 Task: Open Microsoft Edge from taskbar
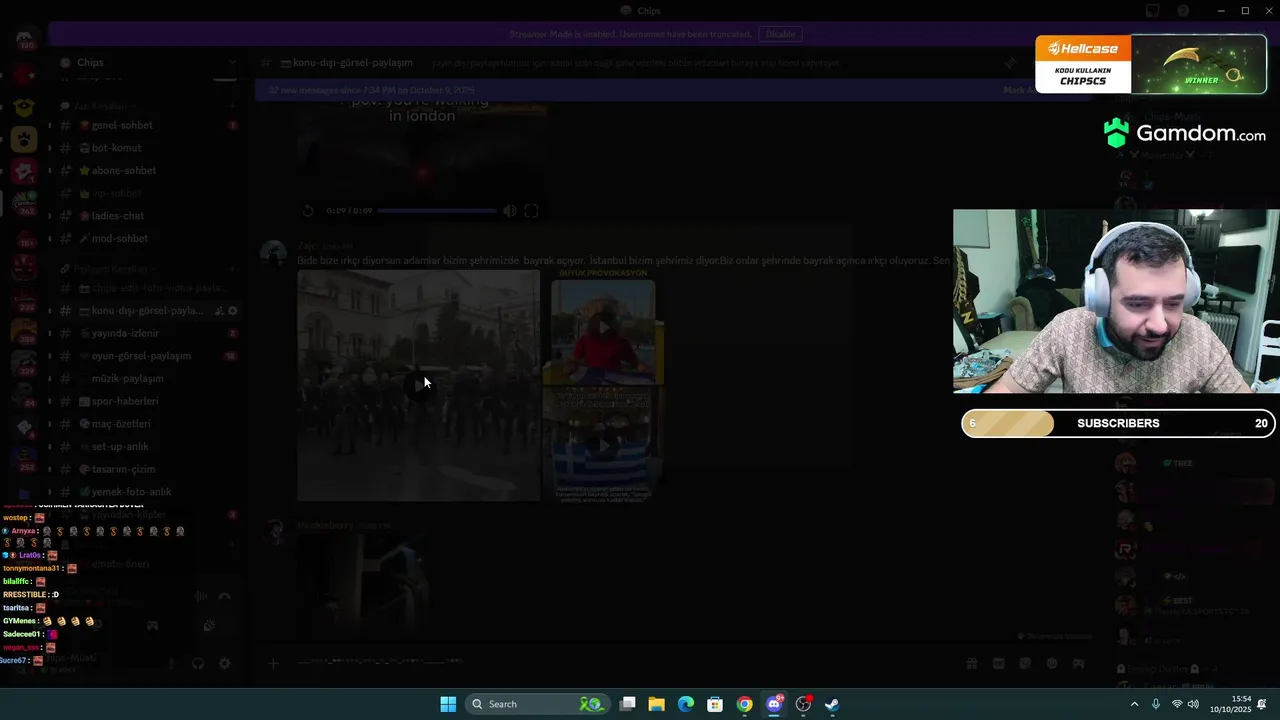tap(686, 704)
